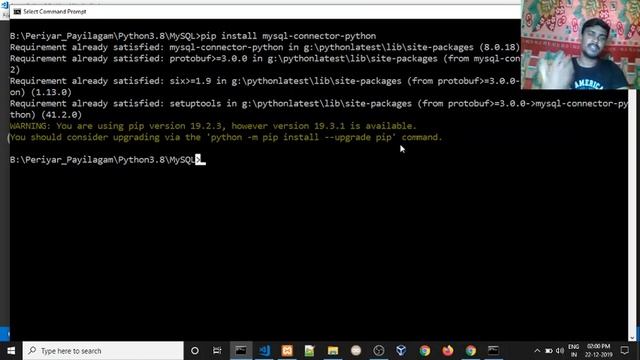The width and height of the screenshot is (640, 360).
Task: Open XAMPP from the taskbar
Action: pyautogui.click(x=287, y=351)
